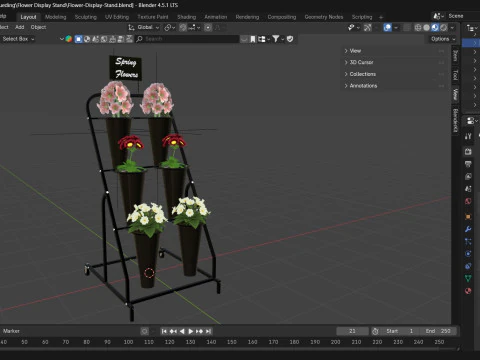
Task: Open the BlenderKit sidebar tab
Action: point(455,120)
